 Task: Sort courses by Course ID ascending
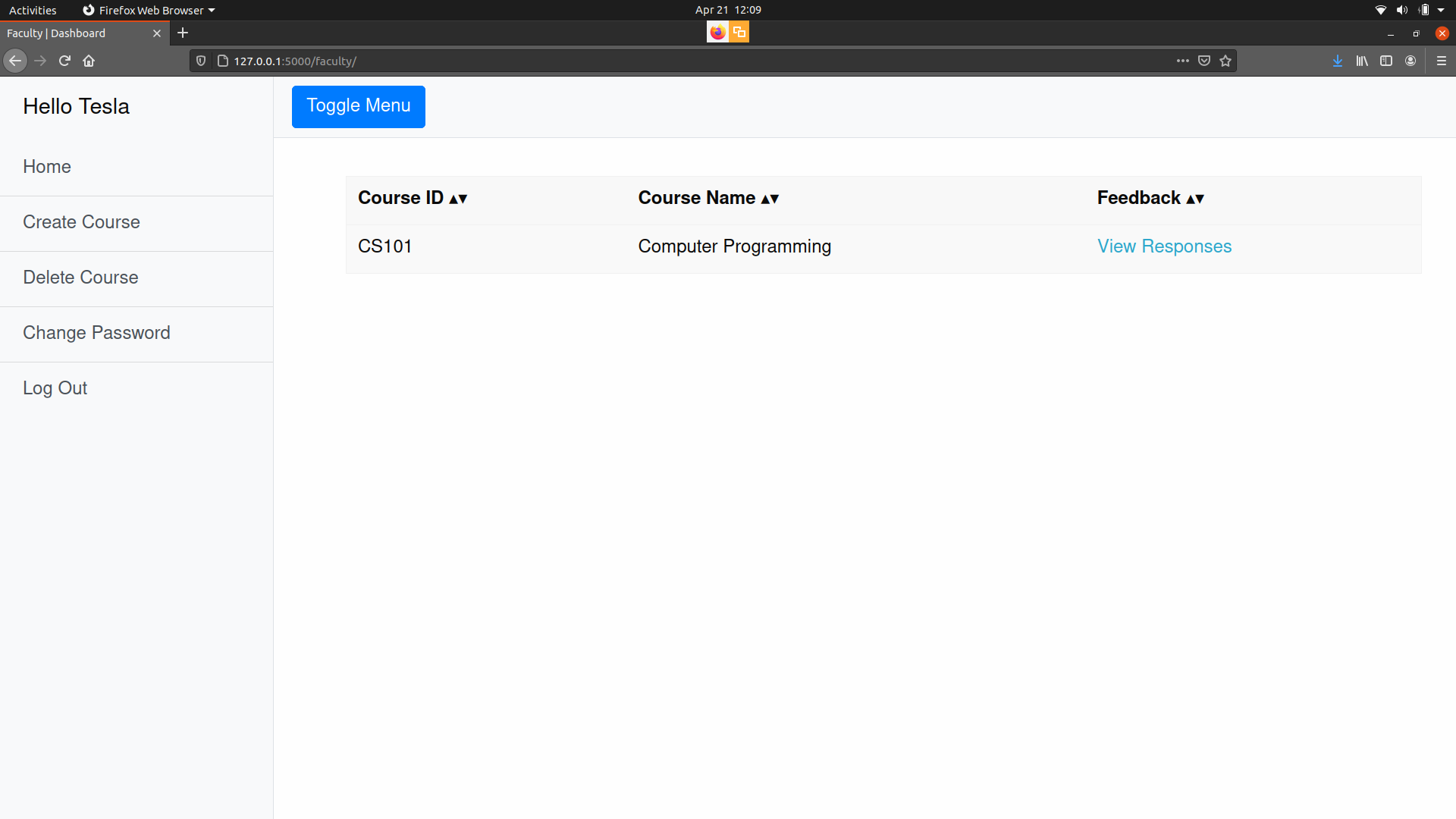pyautogui.click(x=453, y=199)
